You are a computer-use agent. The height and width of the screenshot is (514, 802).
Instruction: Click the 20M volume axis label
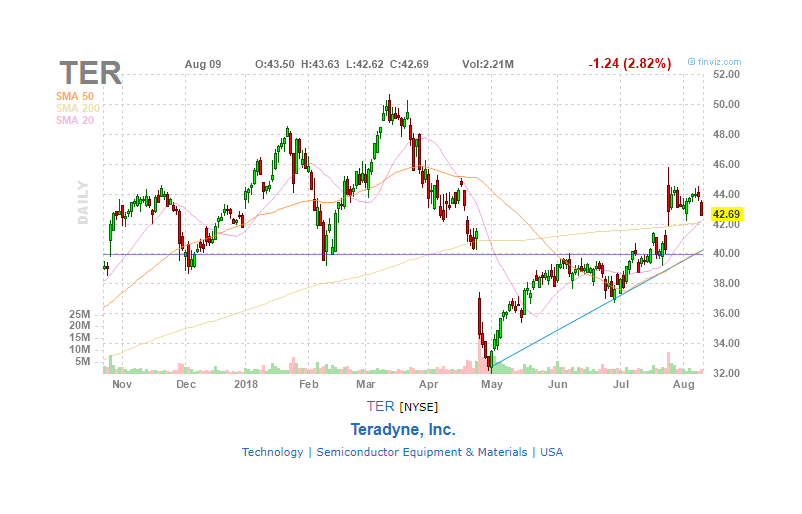(80, 326)
